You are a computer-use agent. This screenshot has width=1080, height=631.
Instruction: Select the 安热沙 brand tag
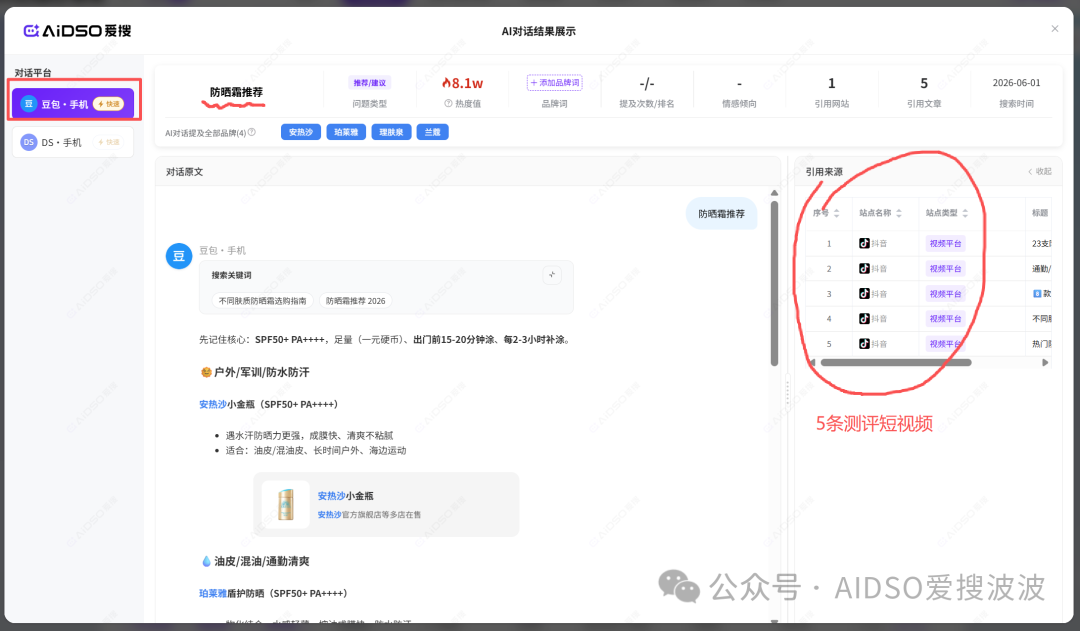click(x=301, y=132)
